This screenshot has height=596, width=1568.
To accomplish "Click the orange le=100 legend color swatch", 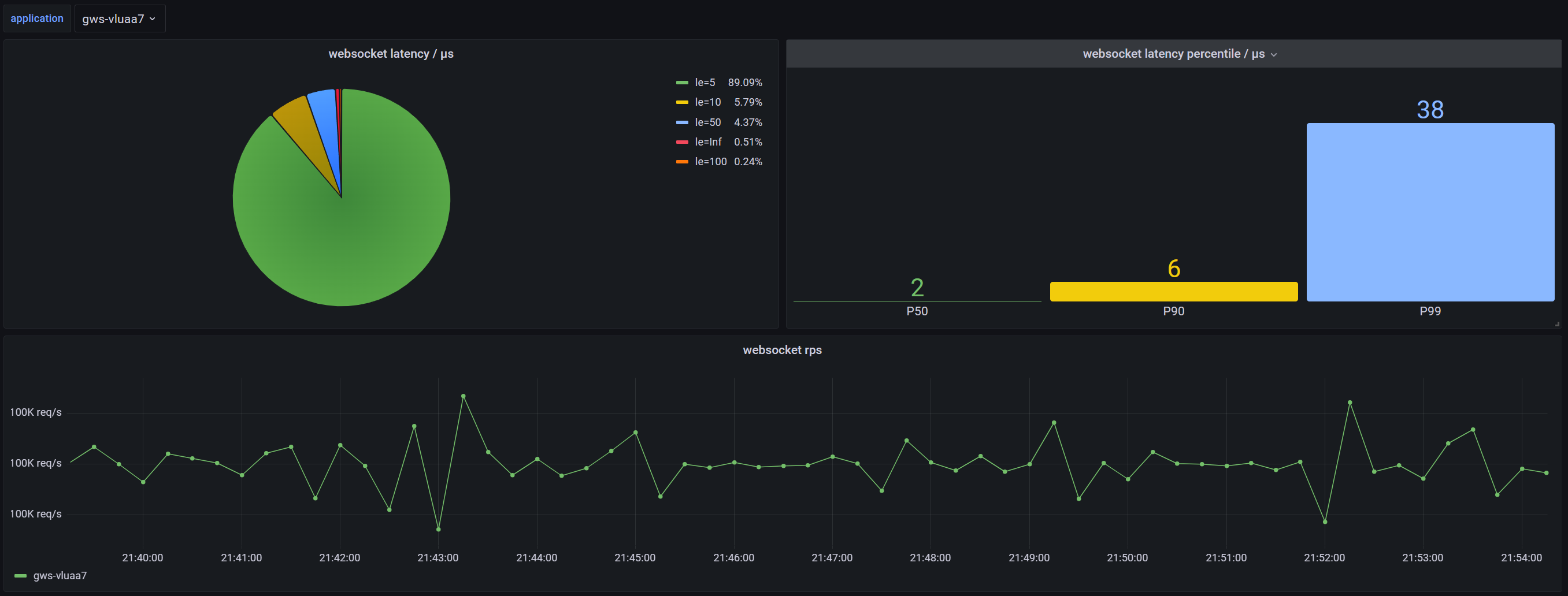I will tap(682, 162).
